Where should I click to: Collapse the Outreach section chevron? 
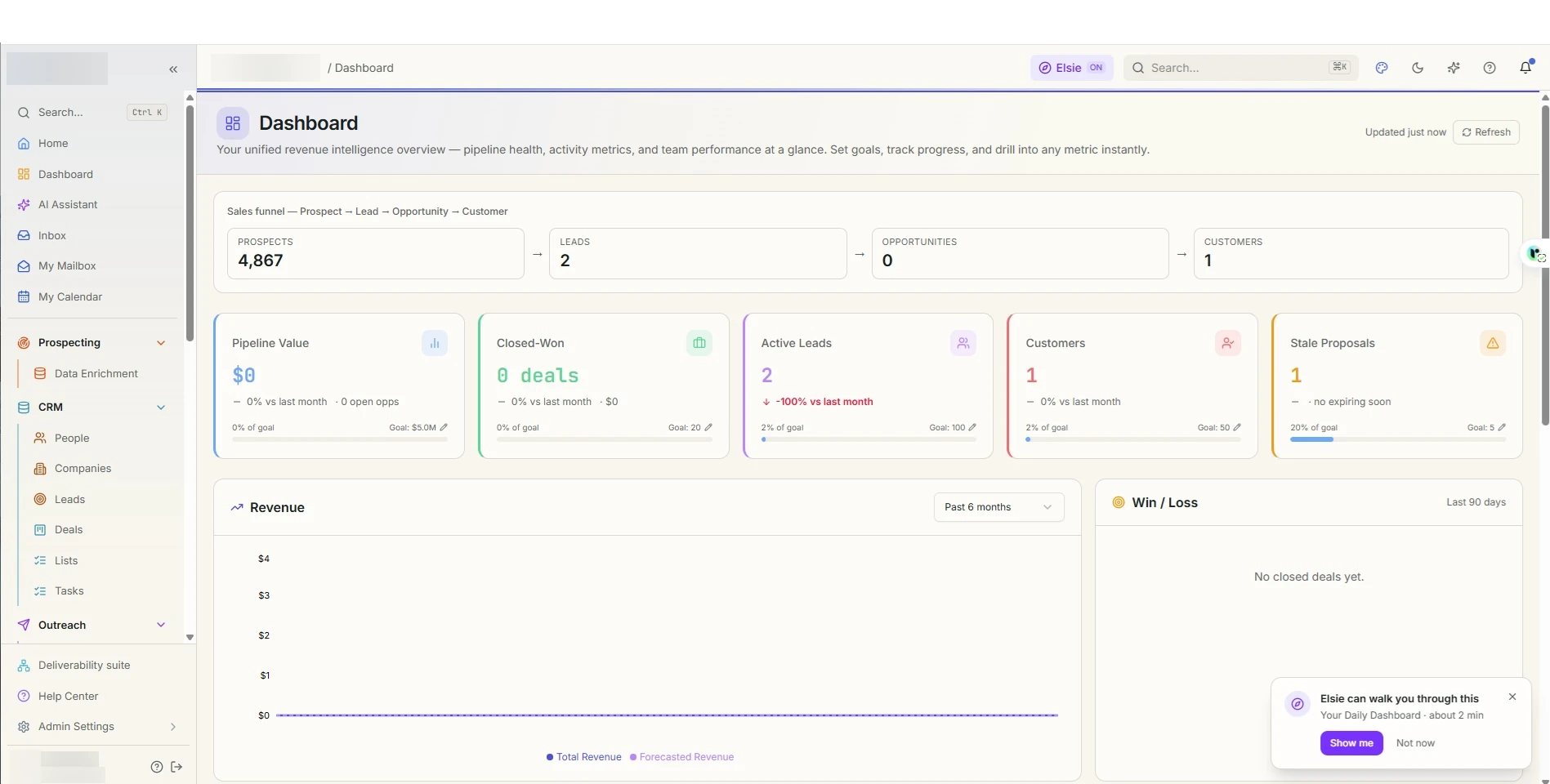point(161,625)
